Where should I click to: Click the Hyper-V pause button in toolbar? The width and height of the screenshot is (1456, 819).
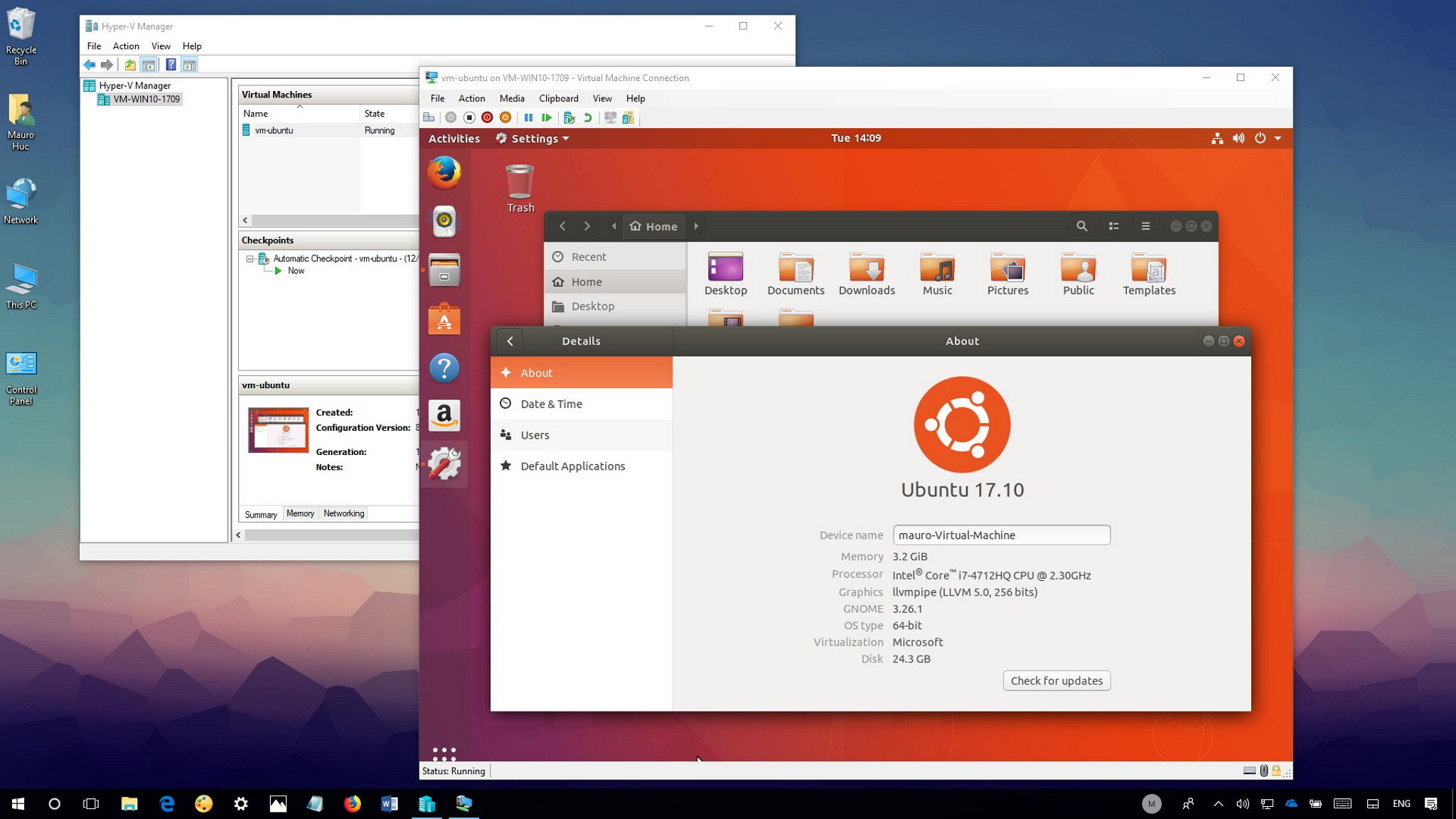528,118
